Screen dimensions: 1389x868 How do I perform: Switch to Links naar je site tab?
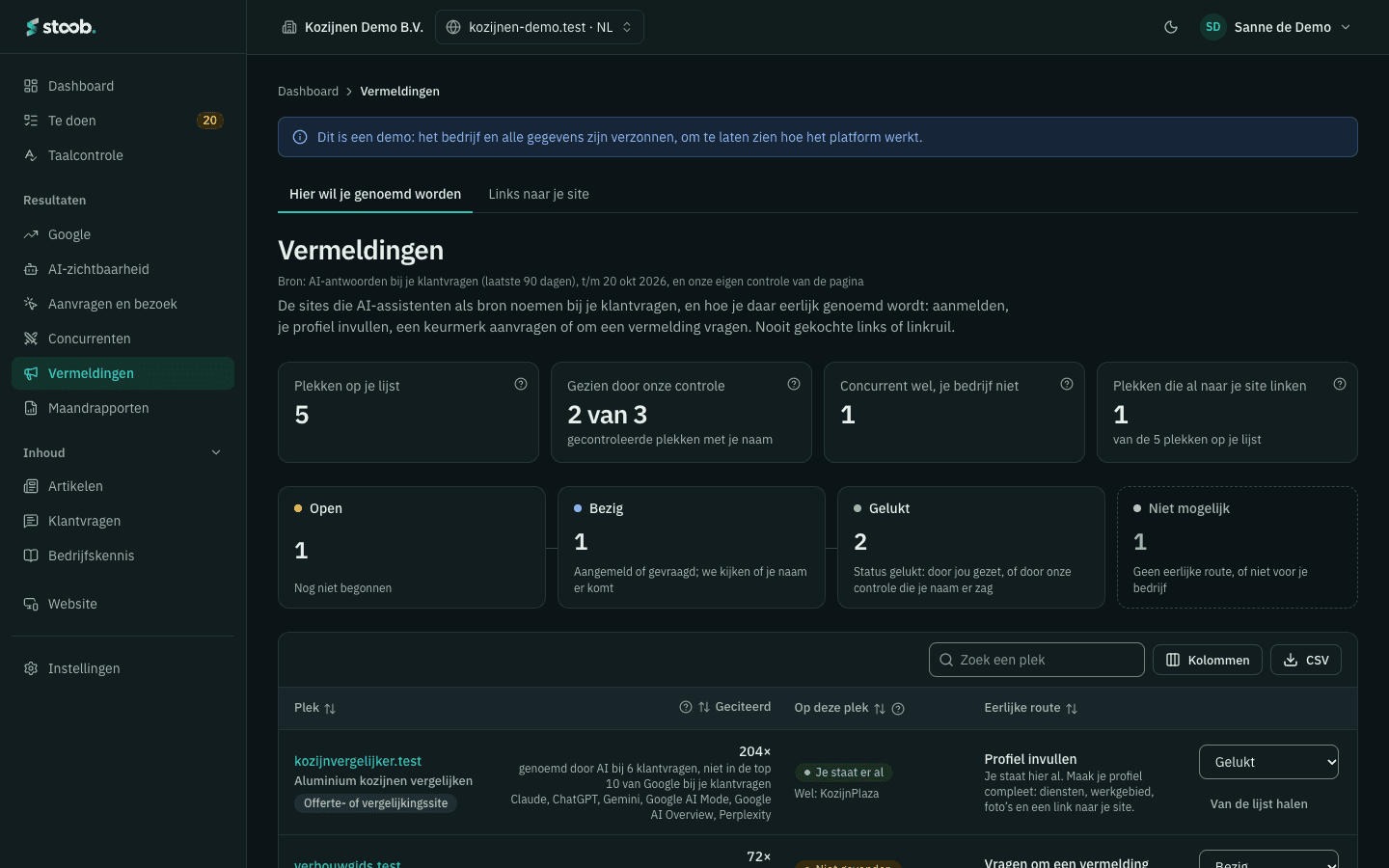point(538,194)
